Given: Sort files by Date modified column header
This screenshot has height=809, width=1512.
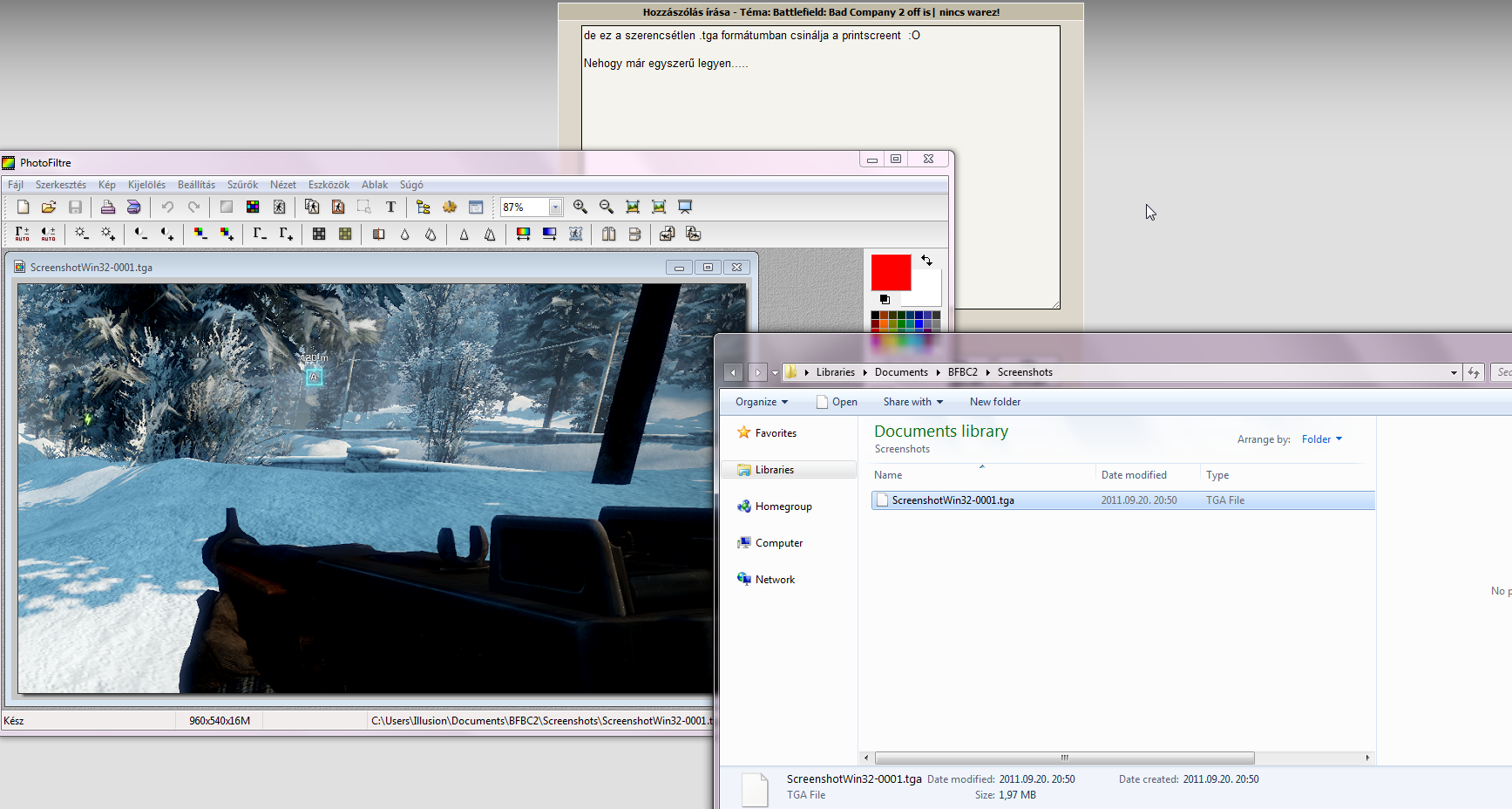Looking at the screenshot, I should click(1148, 475).
